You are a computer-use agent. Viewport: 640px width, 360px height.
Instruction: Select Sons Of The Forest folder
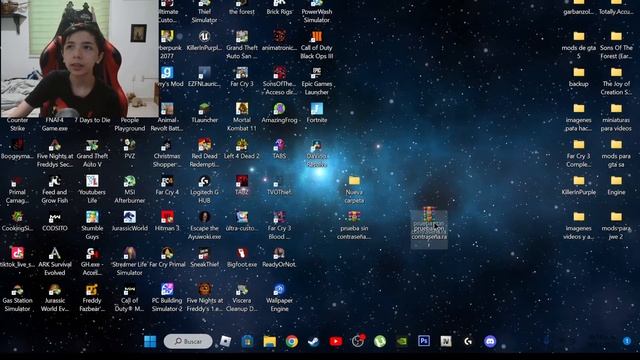616,44
